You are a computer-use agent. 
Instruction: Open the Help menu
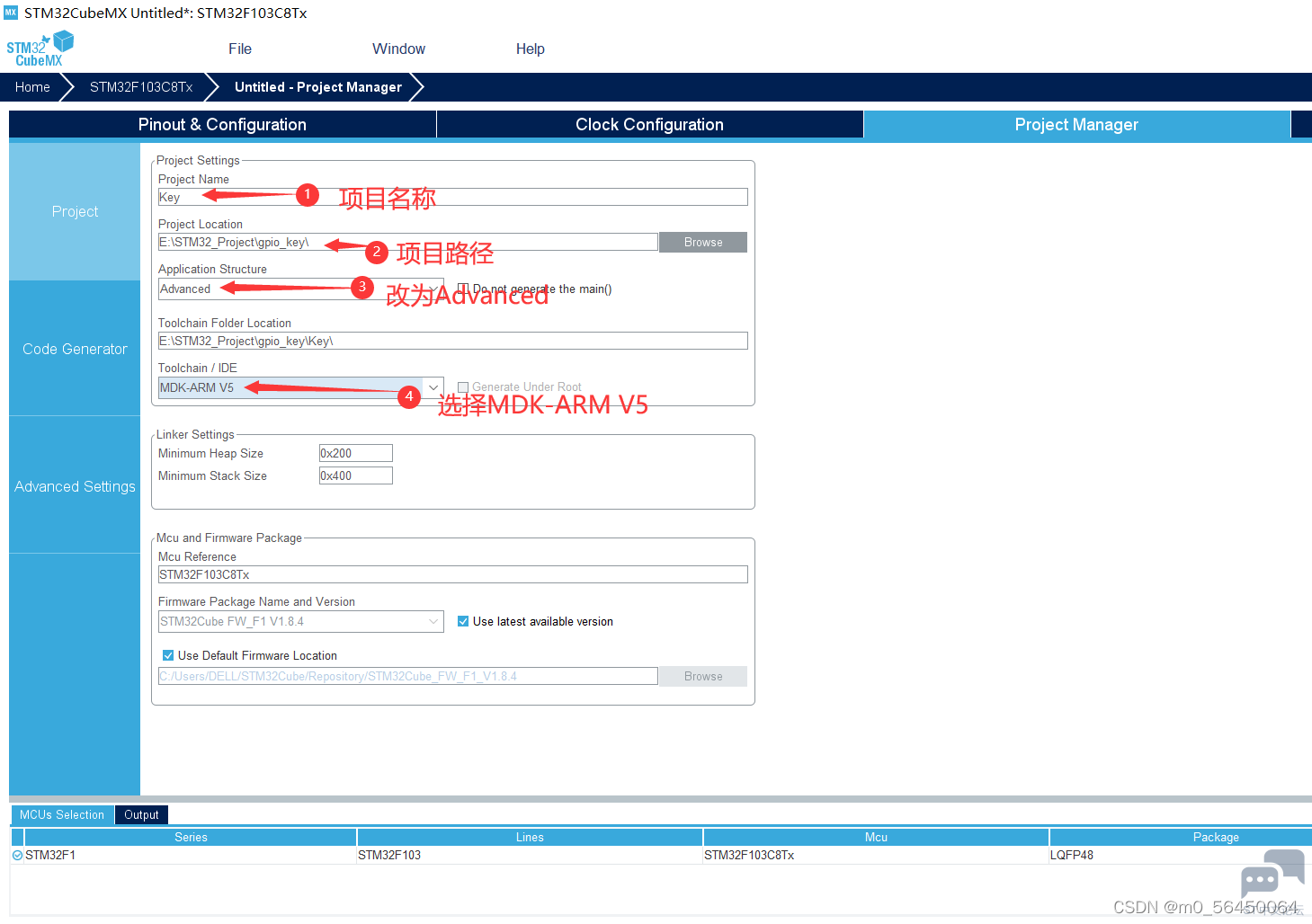(x=531, y=49)
